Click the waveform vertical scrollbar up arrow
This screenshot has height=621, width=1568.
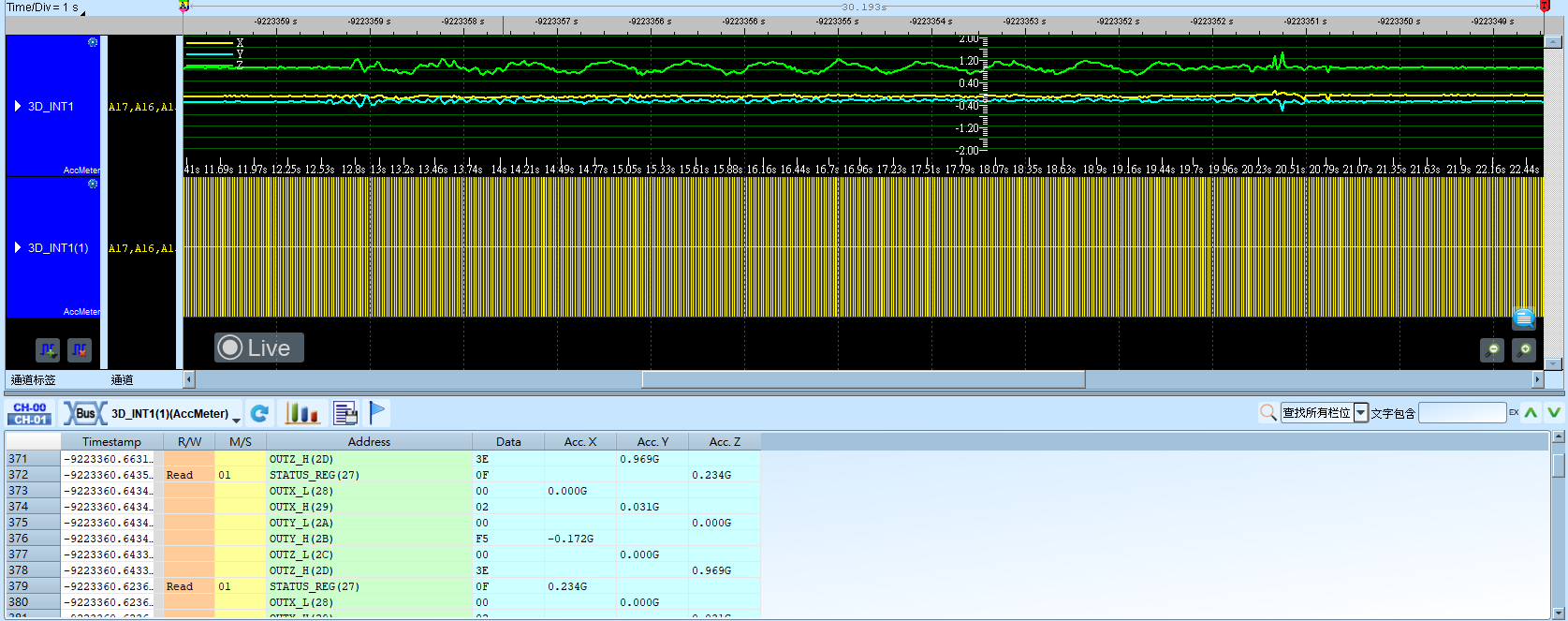[1553, 42]
